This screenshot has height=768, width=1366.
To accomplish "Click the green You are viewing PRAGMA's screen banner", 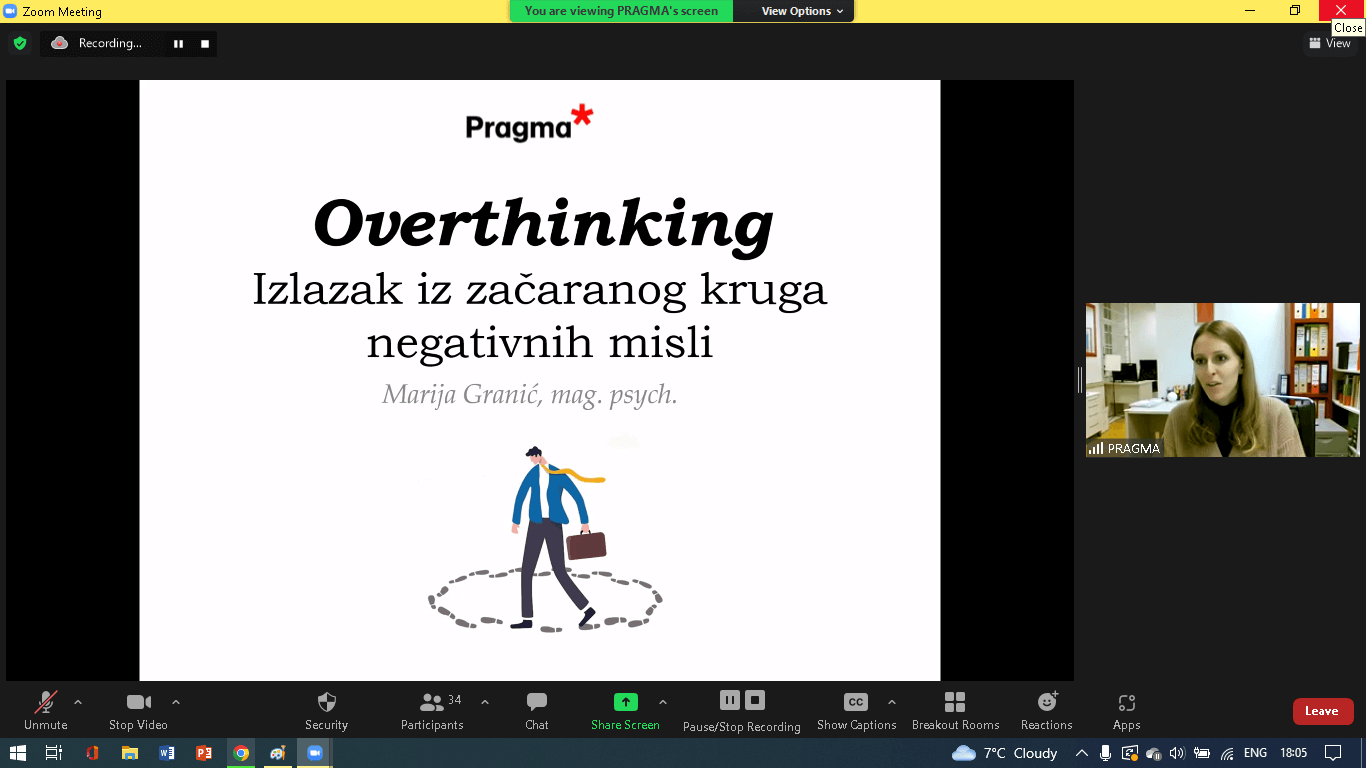I will [621, 11].
